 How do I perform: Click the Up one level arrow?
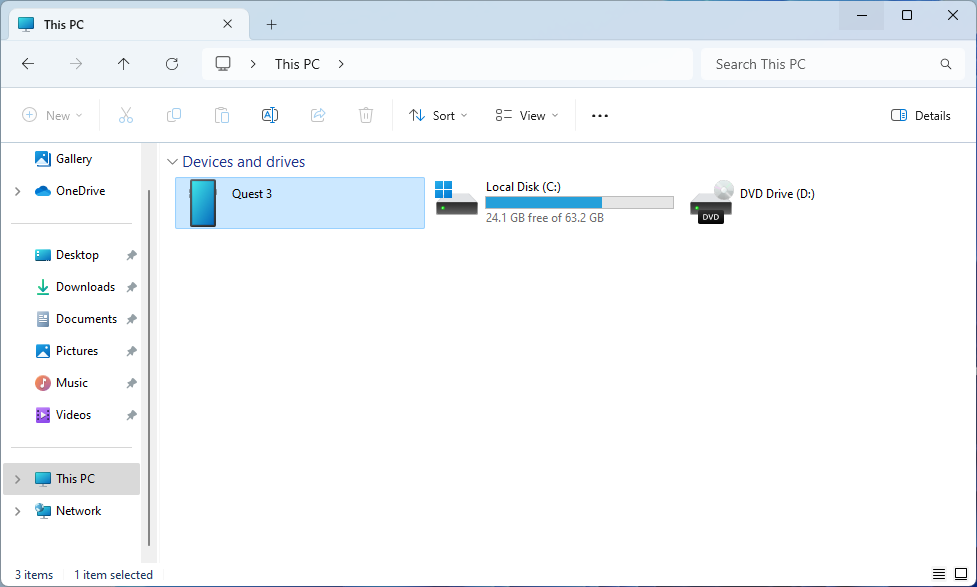124,64
